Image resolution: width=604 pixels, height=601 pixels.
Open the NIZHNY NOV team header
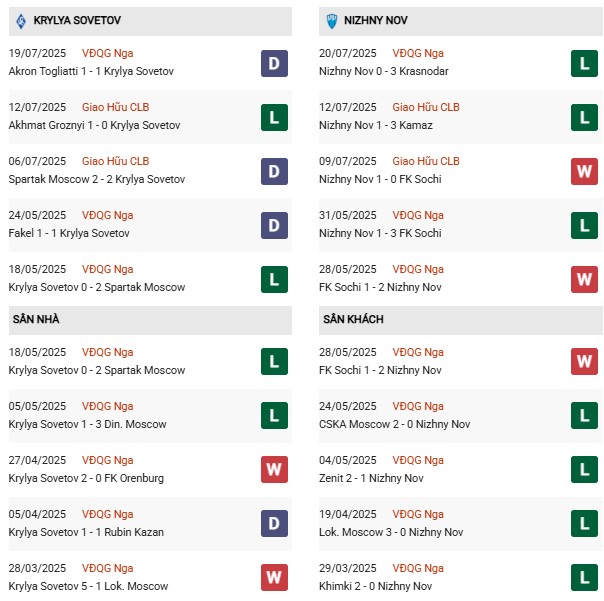pos(378,21)
